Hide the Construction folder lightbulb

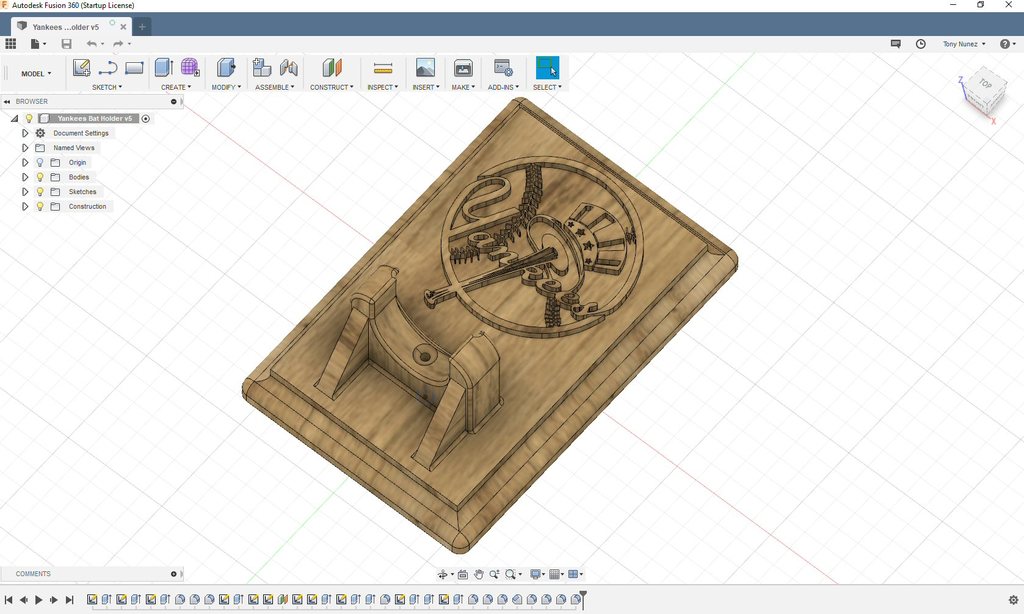tap(40, 206)
